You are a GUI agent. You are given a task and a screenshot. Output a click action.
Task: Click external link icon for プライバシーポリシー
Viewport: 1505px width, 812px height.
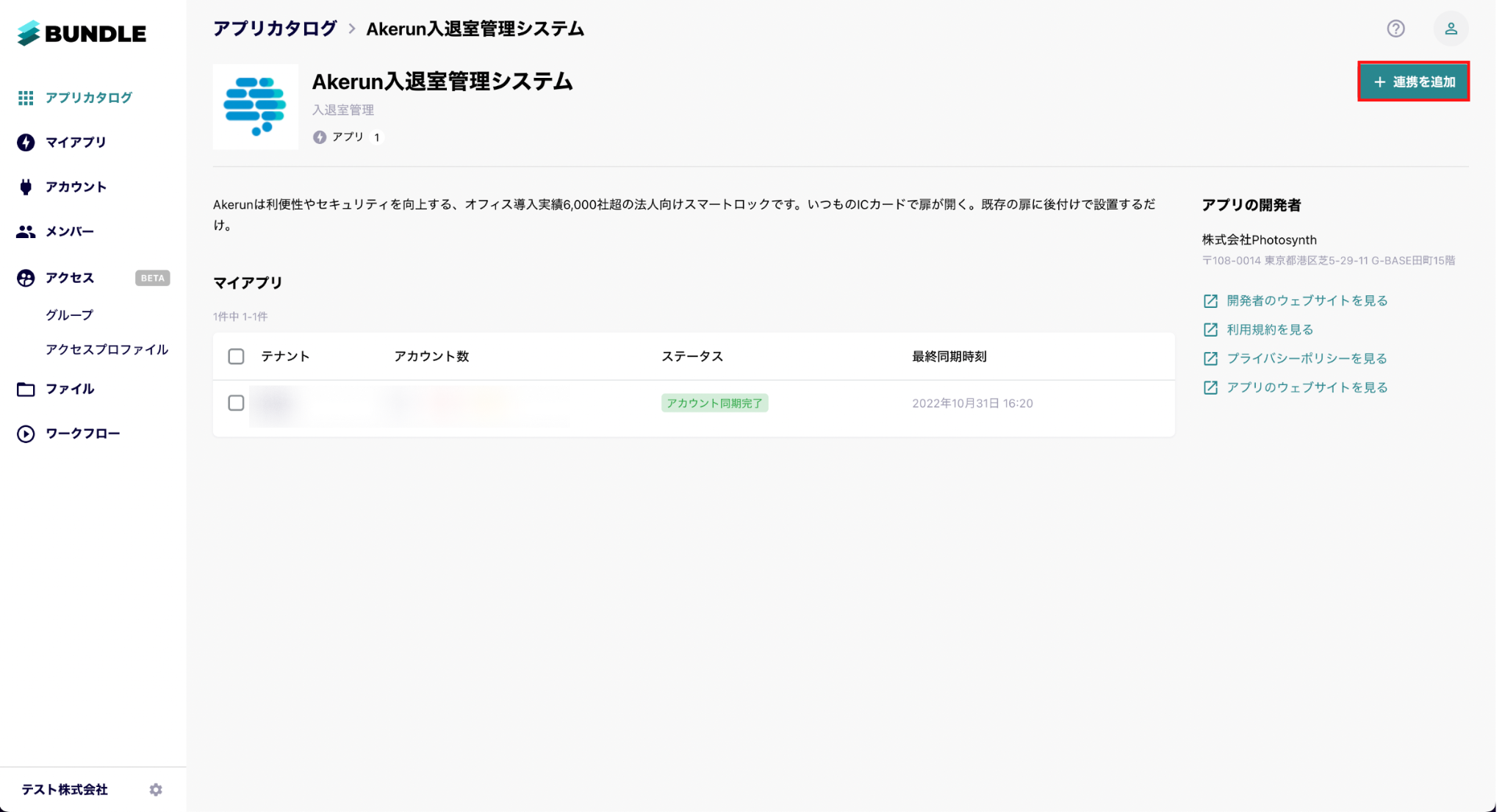[x=1210, y=359]
